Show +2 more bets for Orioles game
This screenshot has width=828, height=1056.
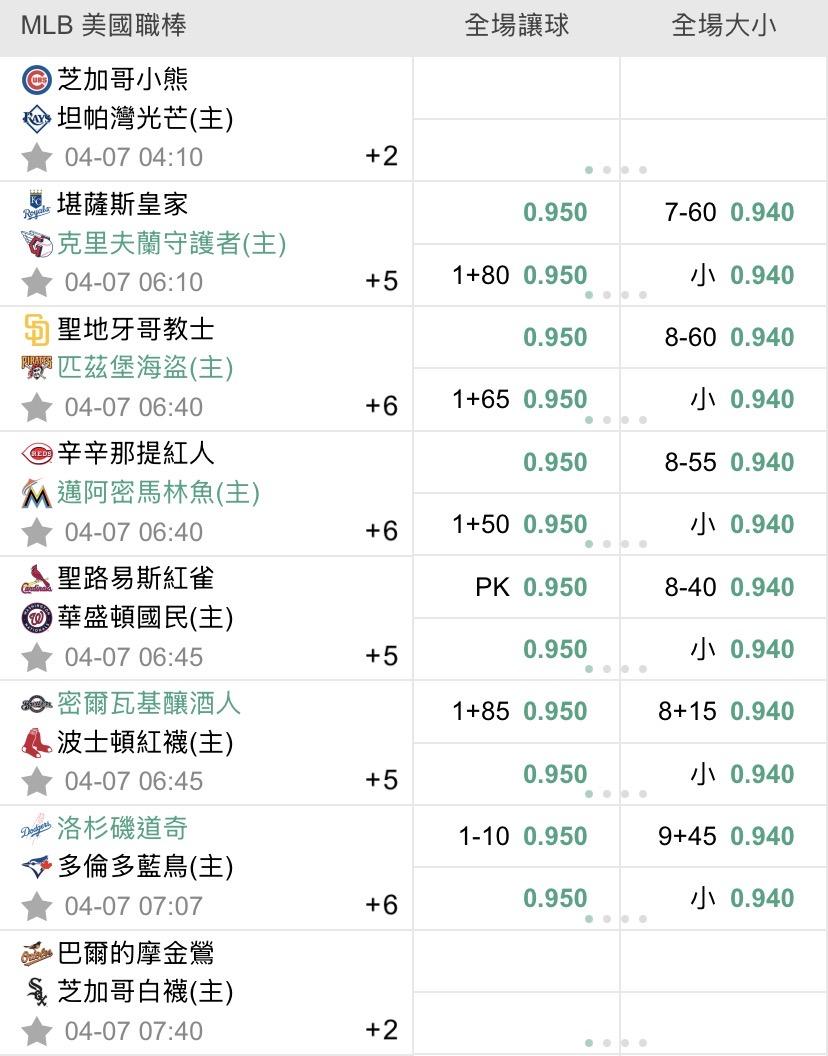(381, 1030)
